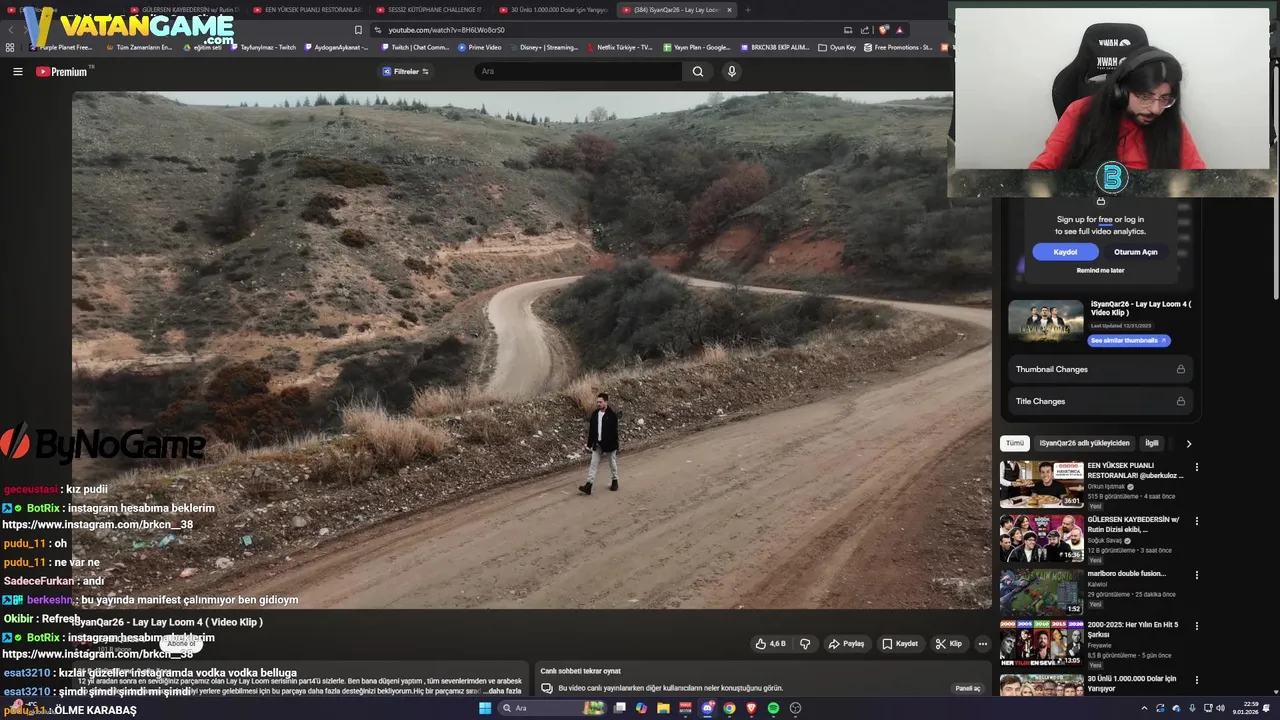Open the Panel aç live chat replay button
The height and width of the screenshot is (720, 1280).
click(x=967, y=688)
